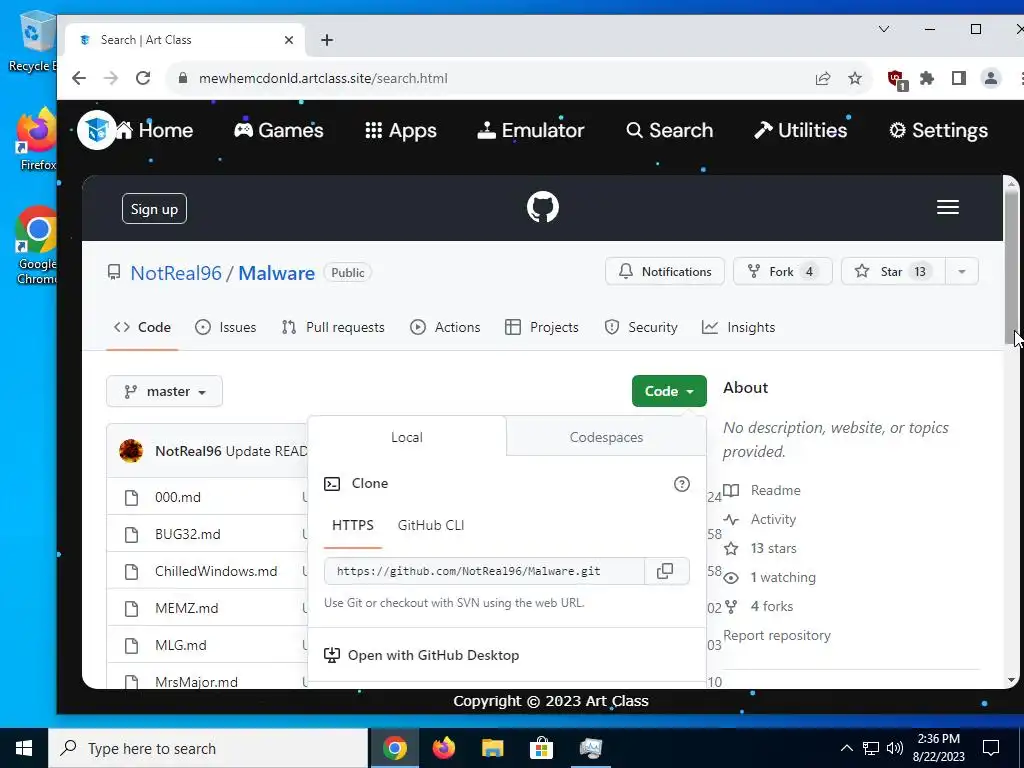The image size is (1024, 768).
Task: Open the Utilities nav item
Action: tap(801, 130)
